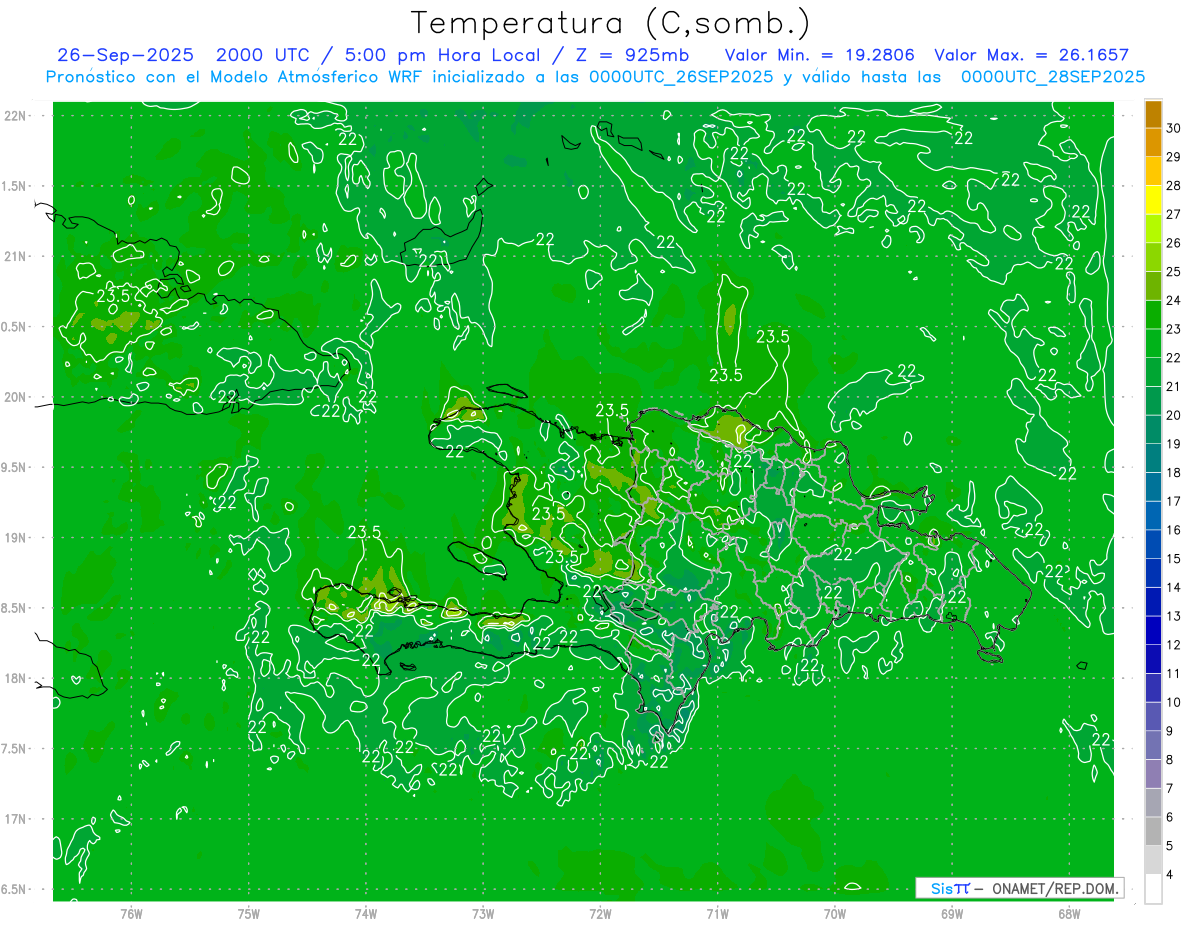The image size is (1200, 927).
Task: Click the color scale value "11"
Action: (1174, 673)
